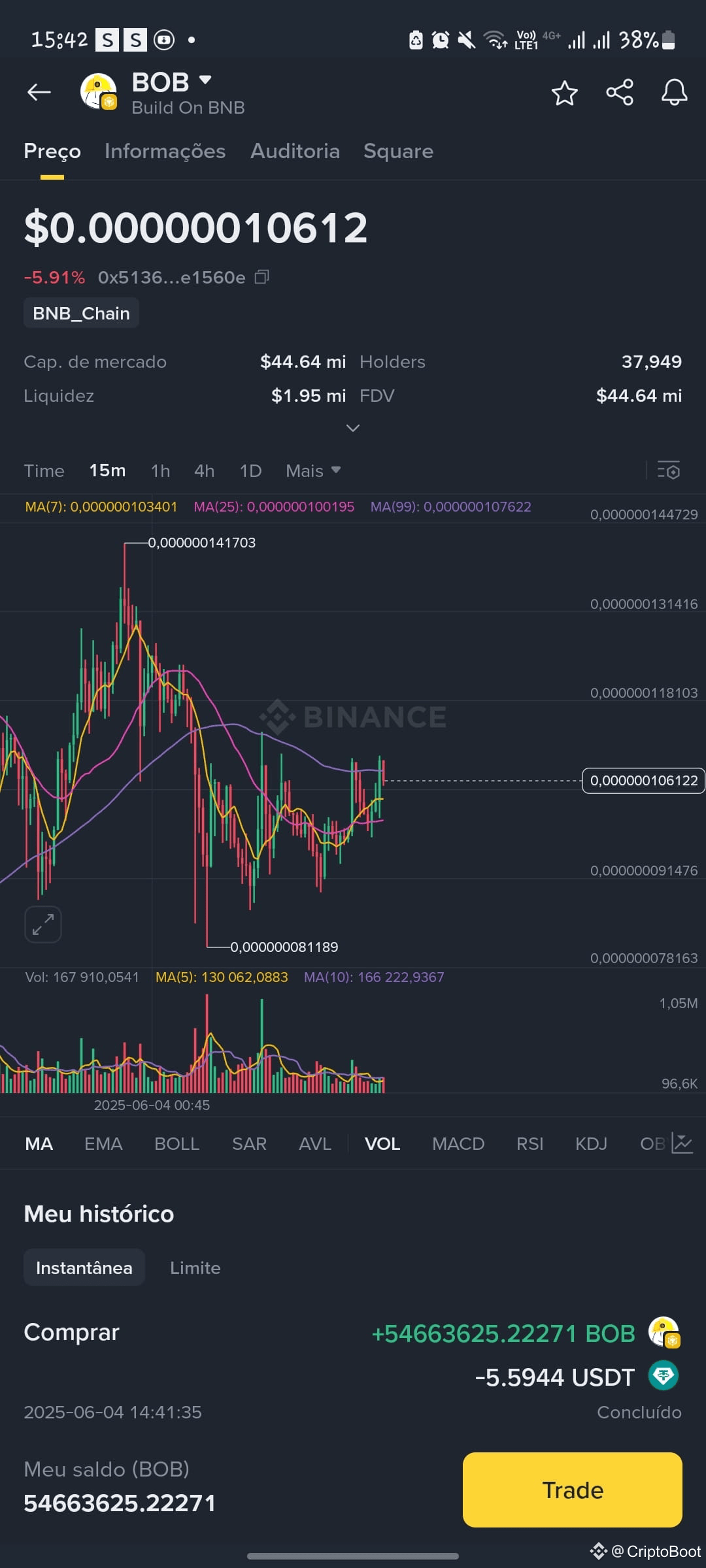The width and height of the screenshot is (706, 1568).
Task: Tap the Cap. de mercado value
Action: [x=303, y=361]
